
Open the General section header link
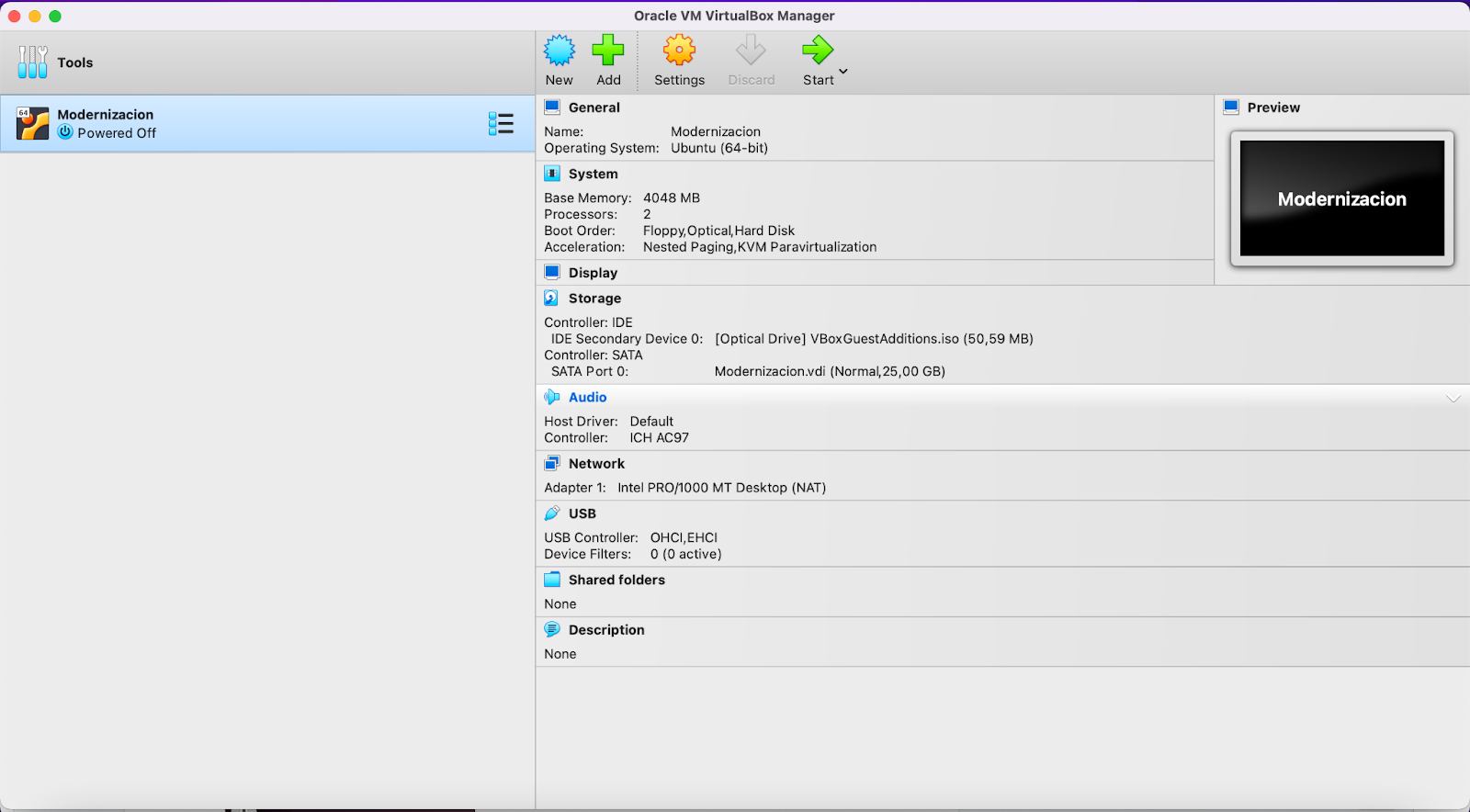pyautogui.click(x=594, y=107)
